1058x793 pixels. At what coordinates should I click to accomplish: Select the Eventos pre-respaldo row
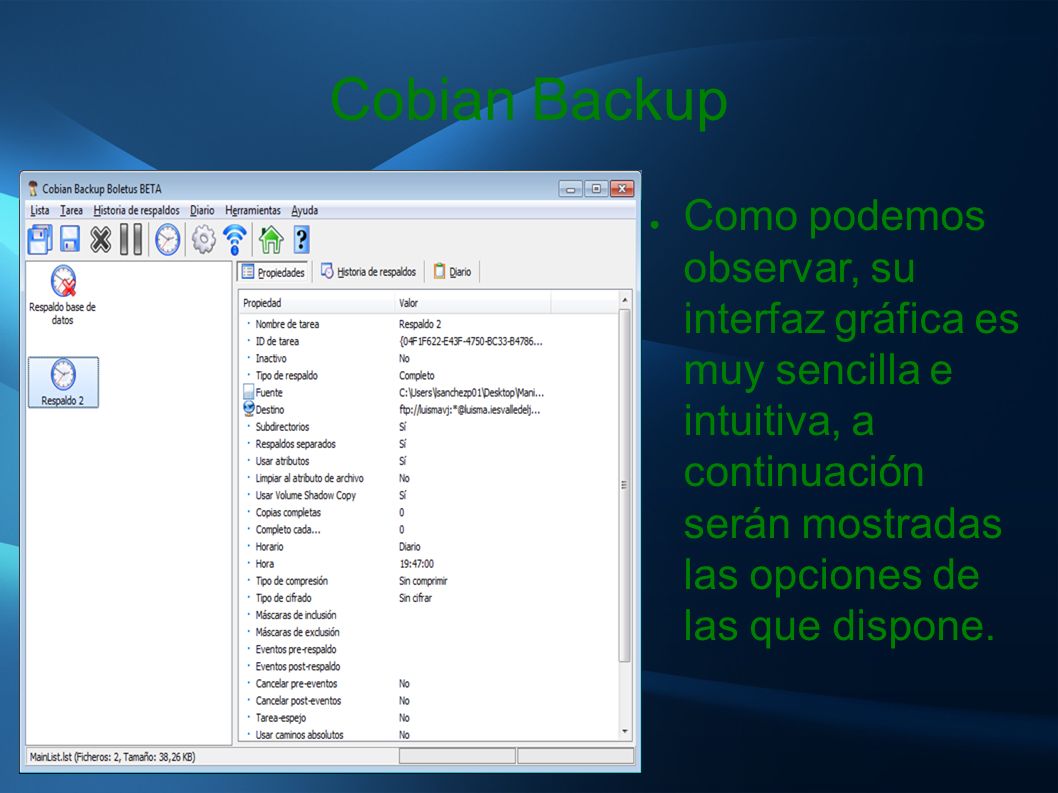tap(428, 649)
